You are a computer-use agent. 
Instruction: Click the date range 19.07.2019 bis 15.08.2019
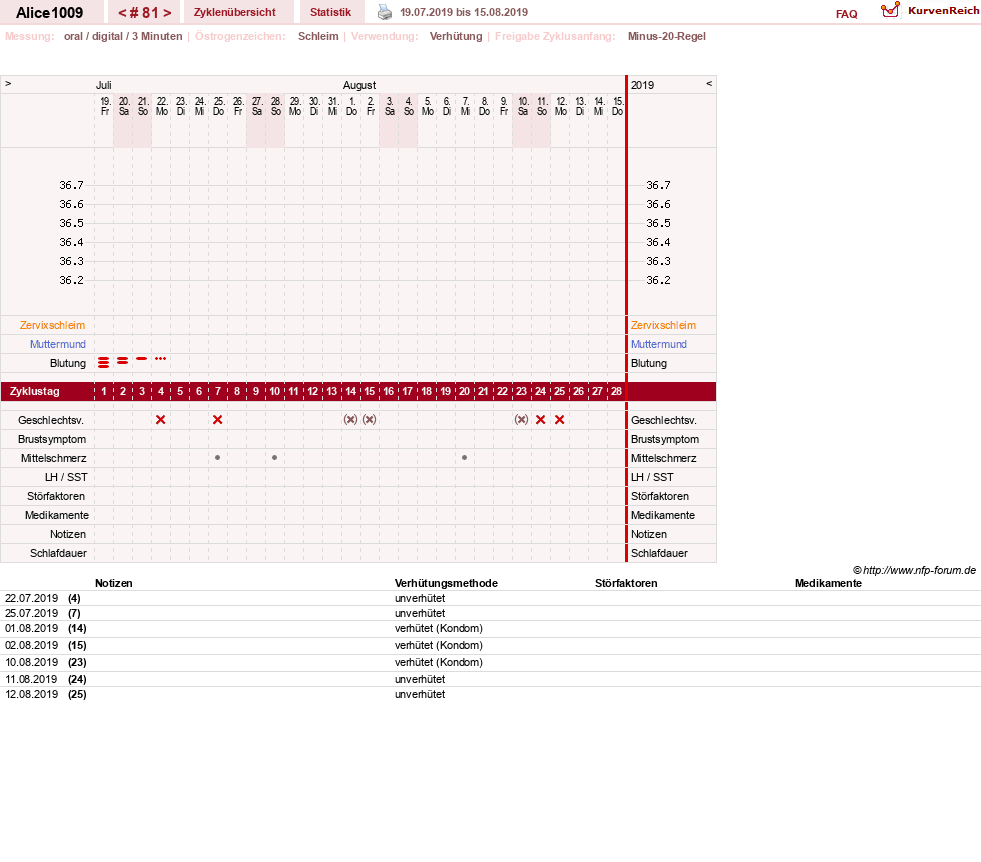[x=464, y=13]
